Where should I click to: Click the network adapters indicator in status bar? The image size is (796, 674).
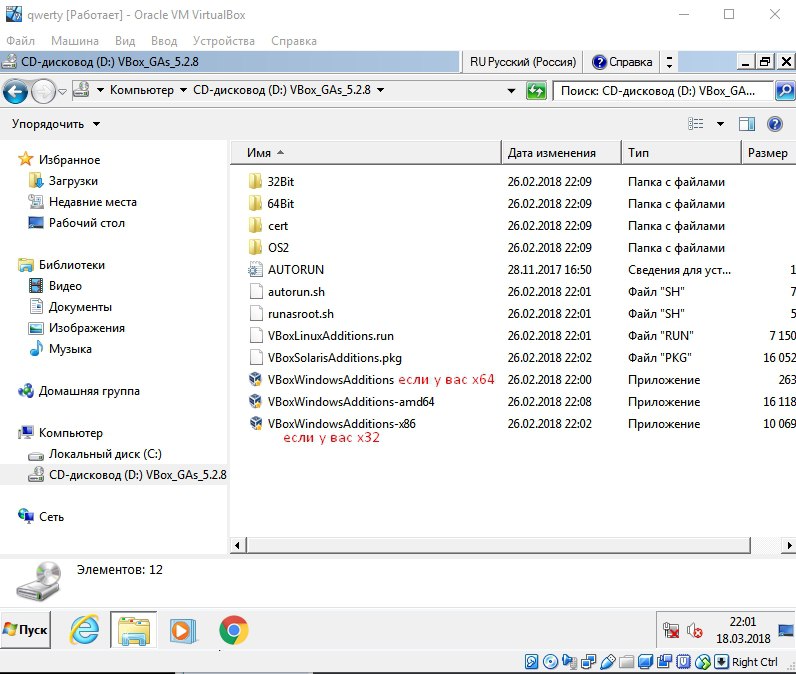coord(588,662)
